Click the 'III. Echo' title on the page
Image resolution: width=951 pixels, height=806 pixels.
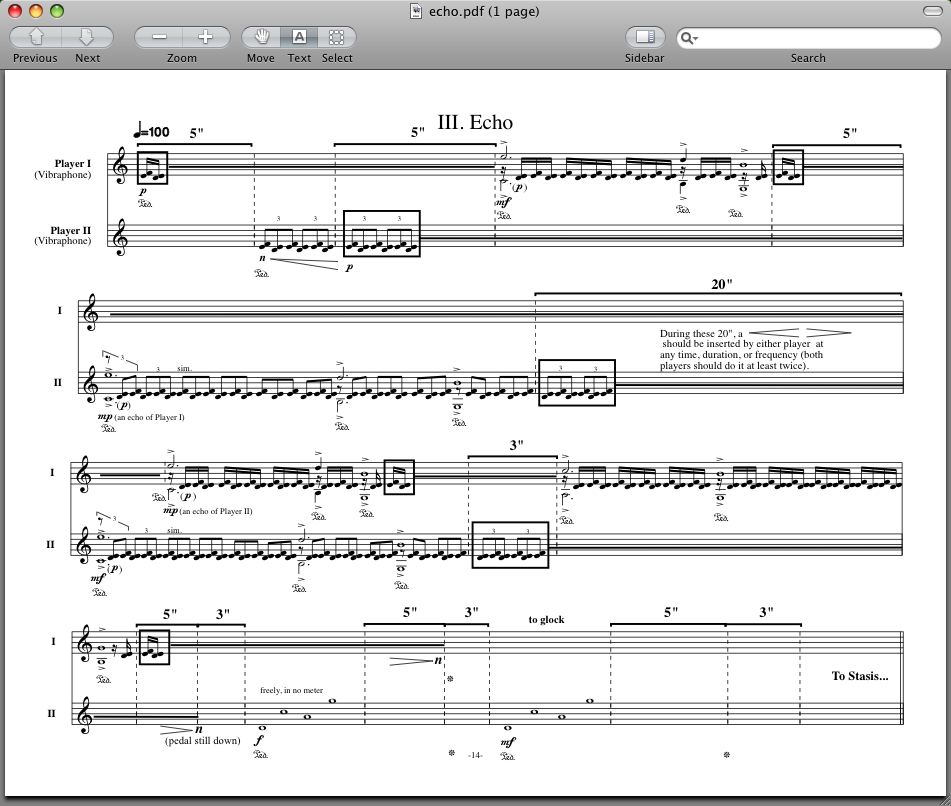(x=475, y=123)
